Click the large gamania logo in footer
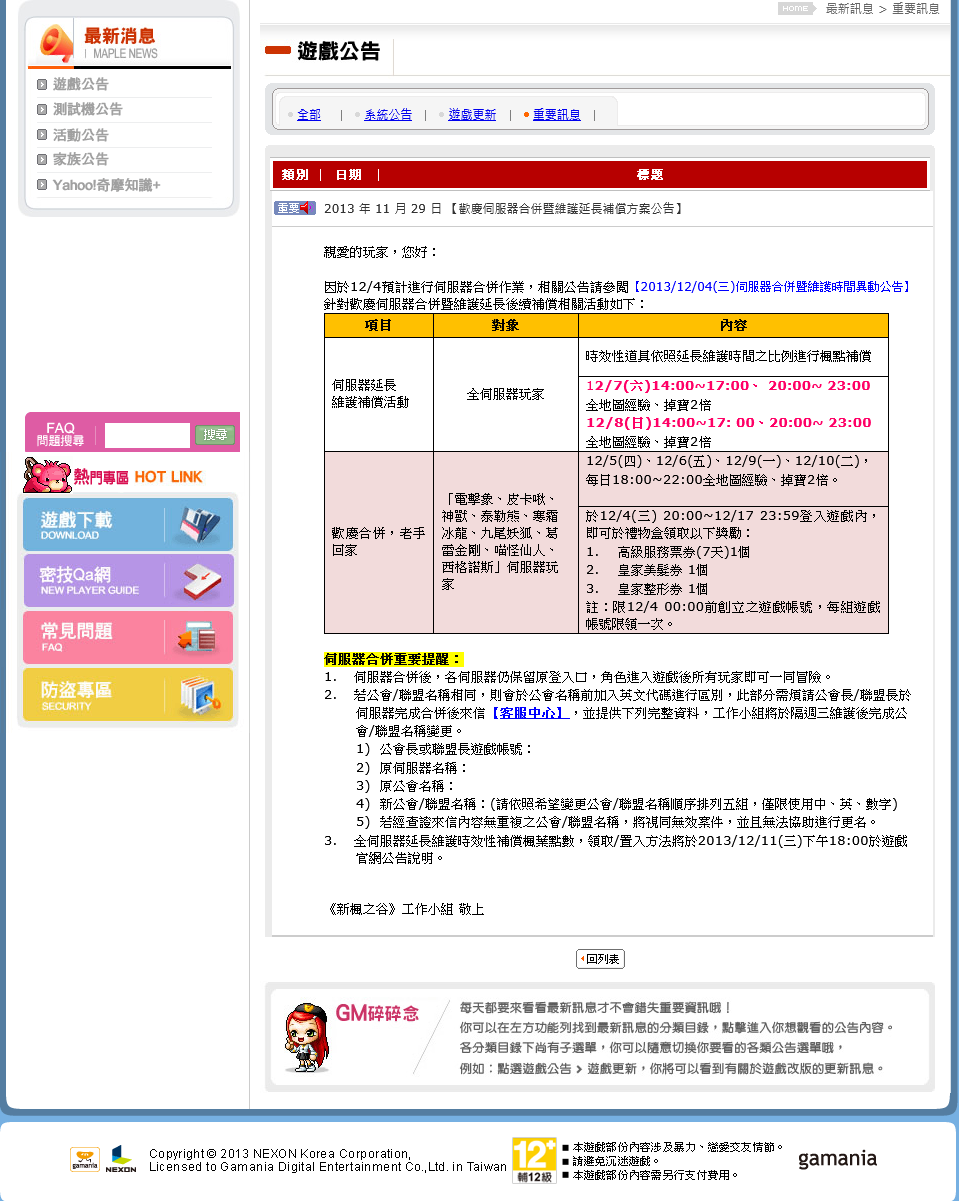959x1201 pixels. click(x=837, y=1160)
